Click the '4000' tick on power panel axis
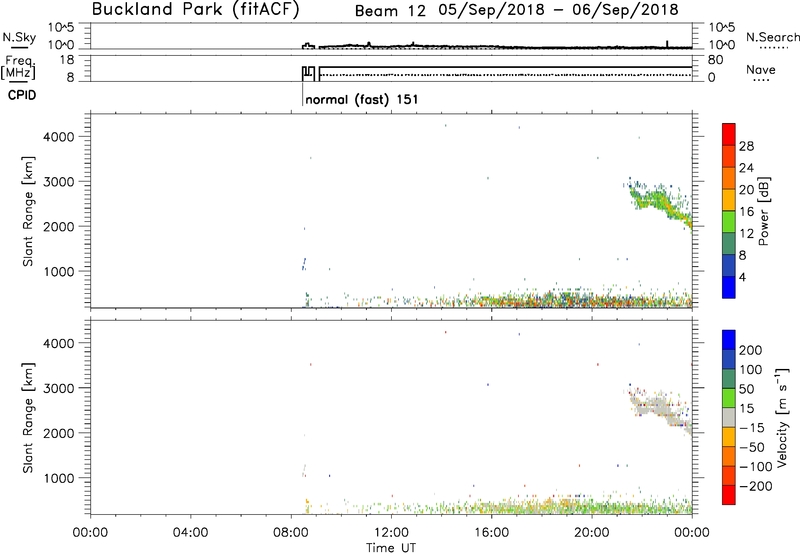Screen dimensions: 800x554 pos(58,137)
